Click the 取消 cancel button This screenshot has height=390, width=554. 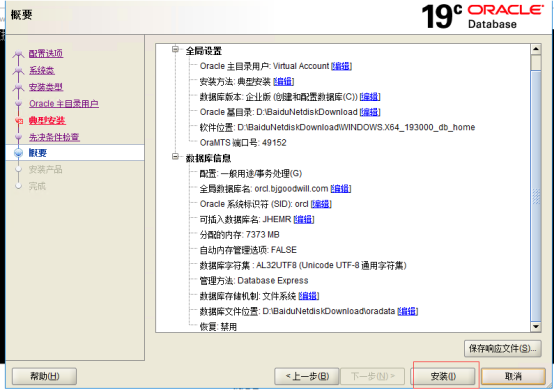[x=513, y=376]
